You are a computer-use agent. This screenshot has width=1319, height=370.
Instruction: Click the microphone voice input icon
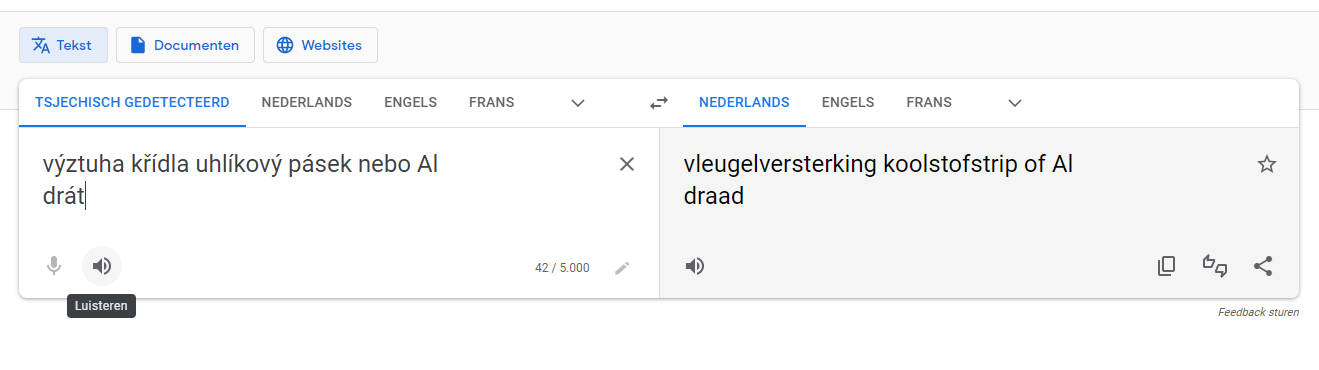coord(54,266)
